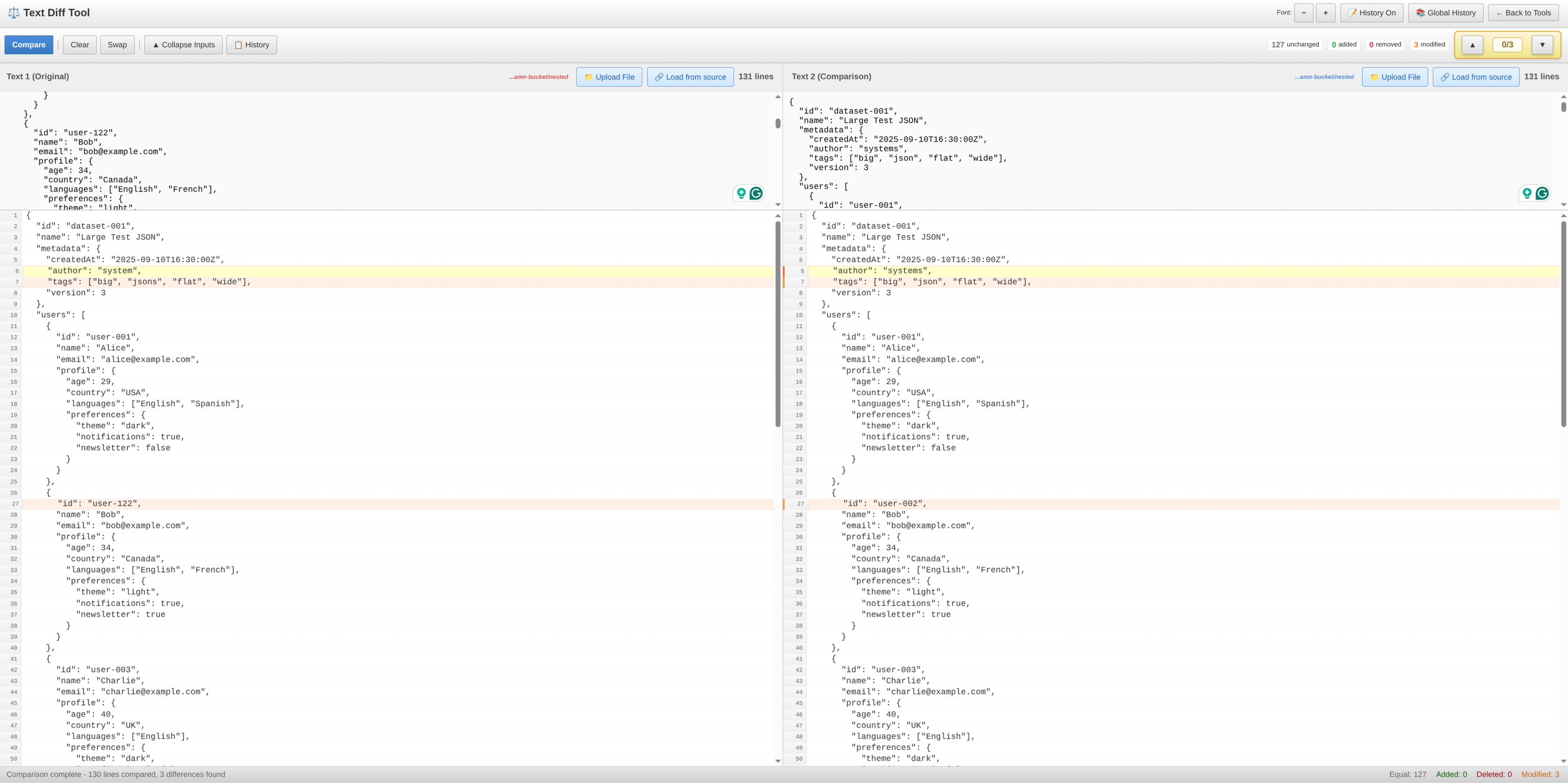Swap the two text inputs
The image size is (1568, 783).
coord(117,45)
